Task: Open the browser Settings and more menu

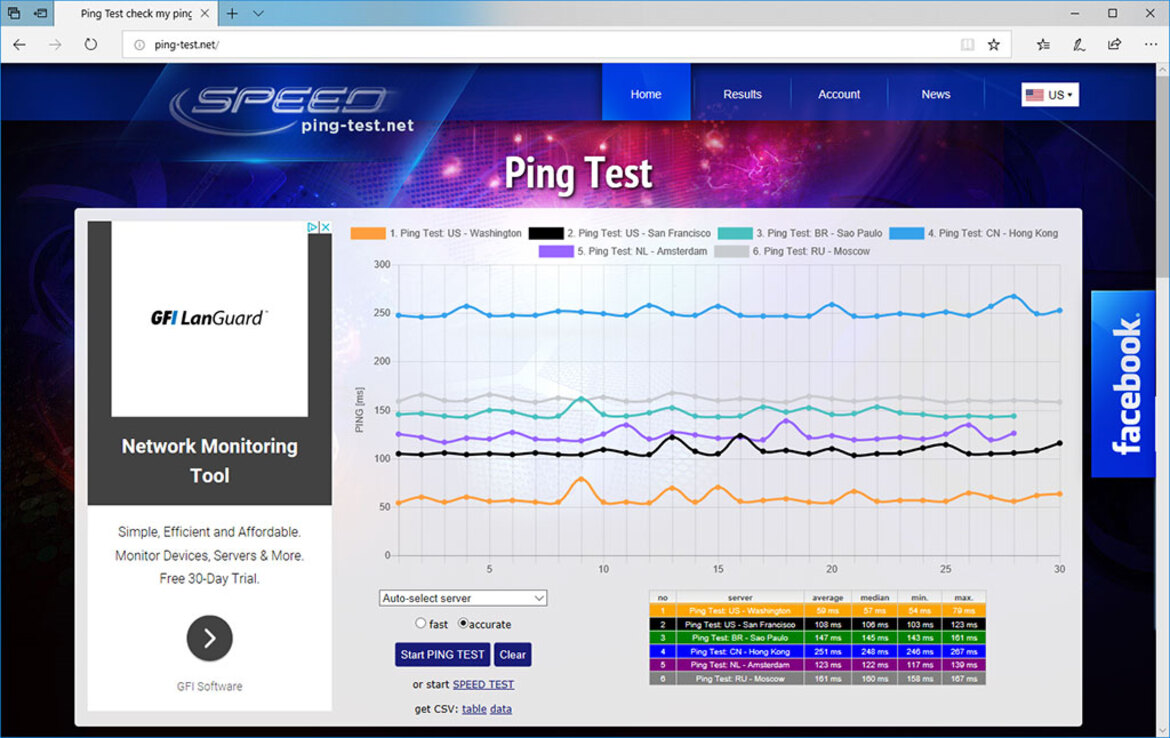Action: (x=1151, y=45)
